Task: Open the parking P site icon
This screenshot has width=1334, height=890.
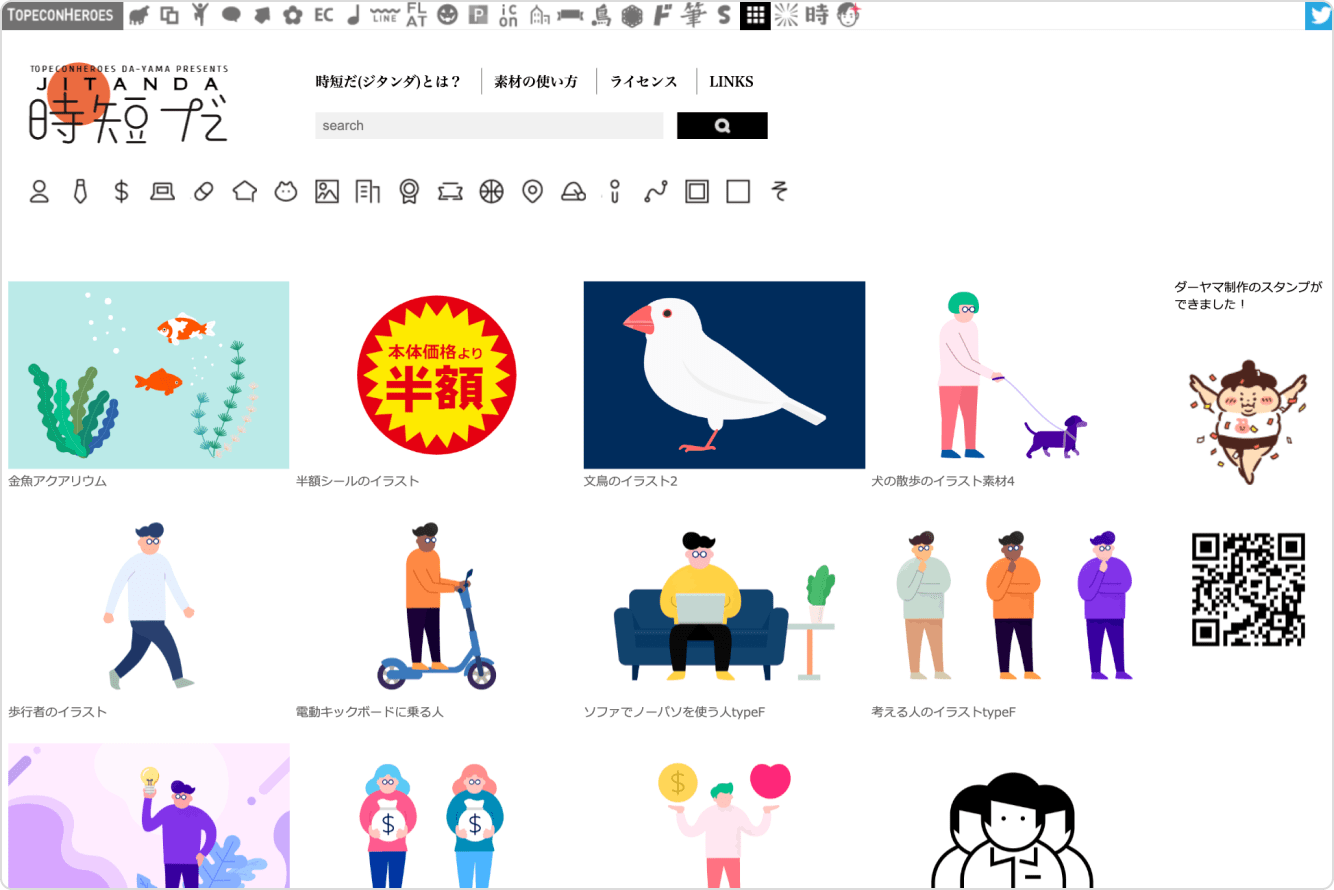Action: point(478,15)
